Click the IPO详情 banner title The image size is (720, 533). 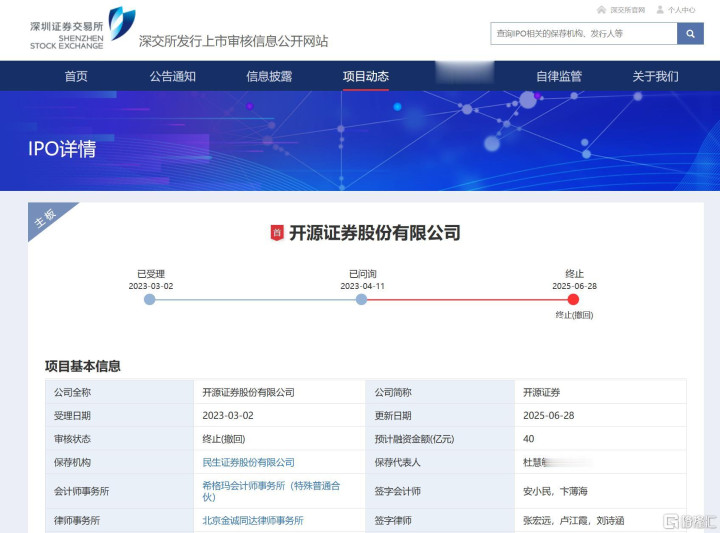(x=62, y=149)
